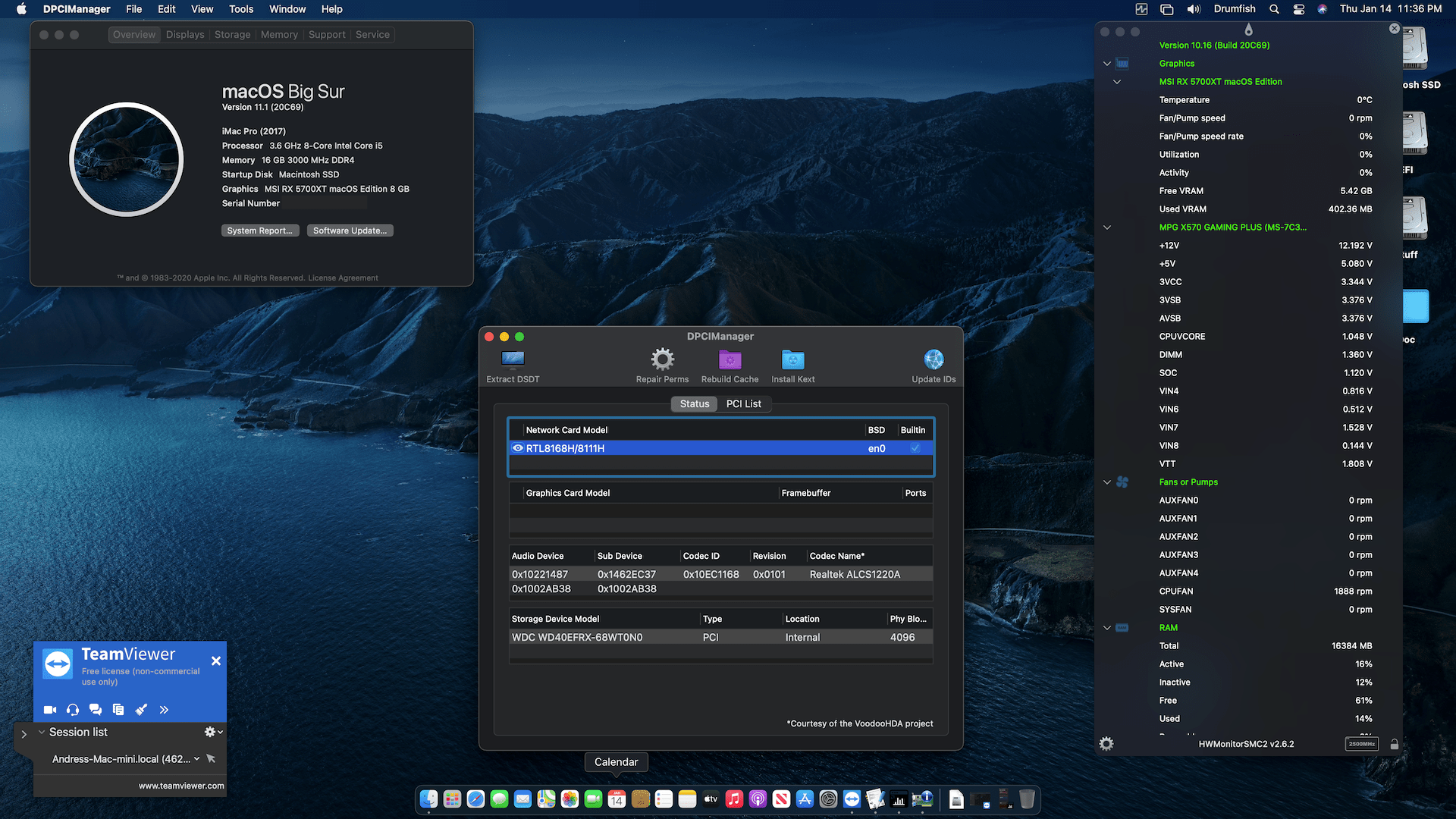Open App Store from the dock
1456x819 pixels.
point(805,799)
